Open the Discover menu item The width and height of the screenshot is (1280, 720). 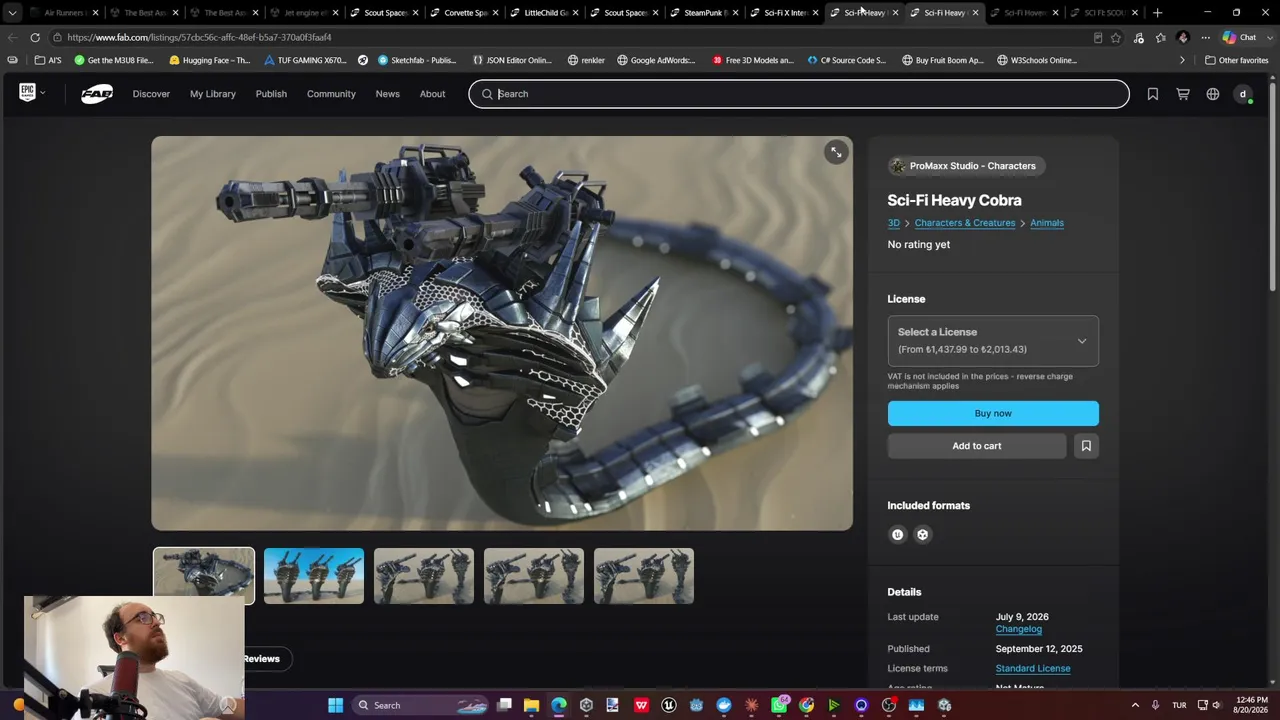(x=151, y=94)
